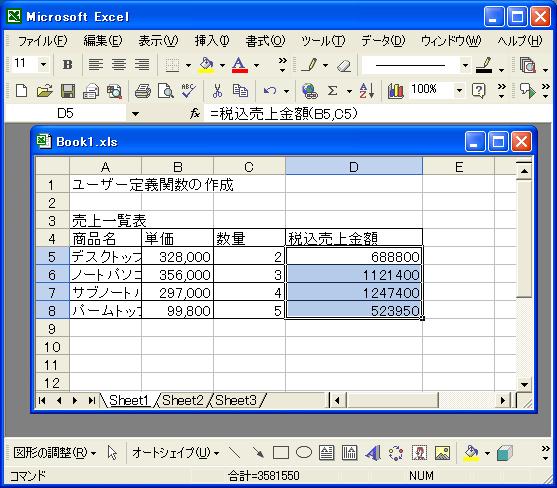Expand the zoom 100% dropdown
557x488 pixels.
click(x=459, y=91)
